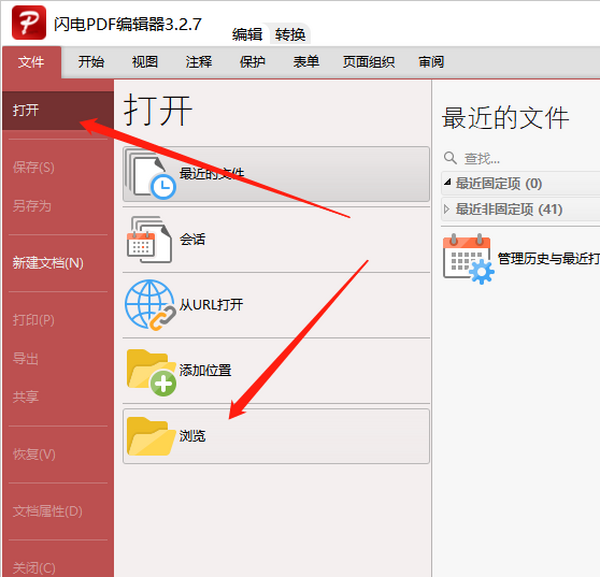Click the 从URL打开 globe link icon

(x=150, y=305)
